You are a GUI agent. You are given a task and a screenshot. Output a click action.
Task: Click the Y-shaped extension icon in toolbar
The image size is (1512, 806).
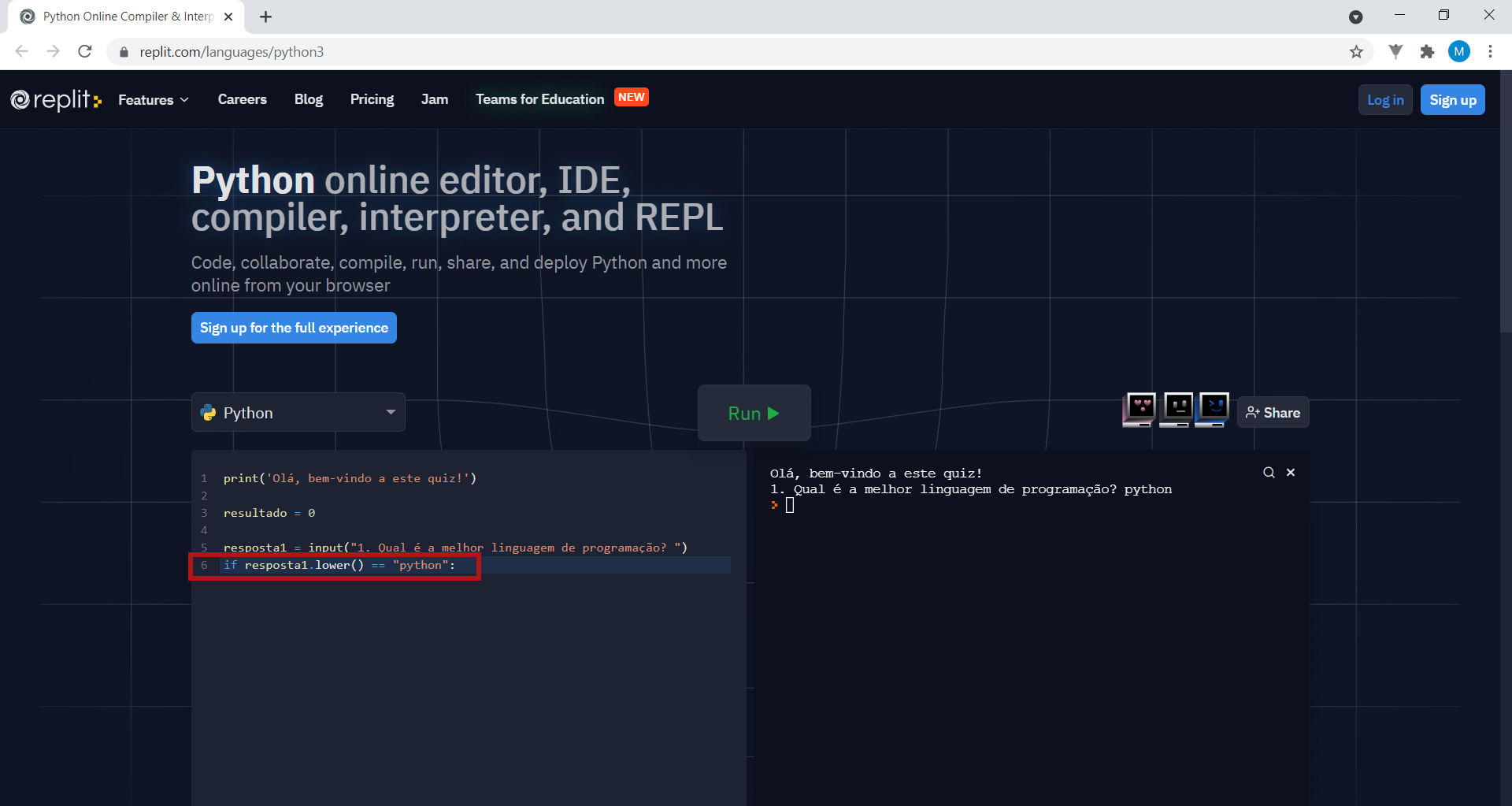click(1395, 52)
